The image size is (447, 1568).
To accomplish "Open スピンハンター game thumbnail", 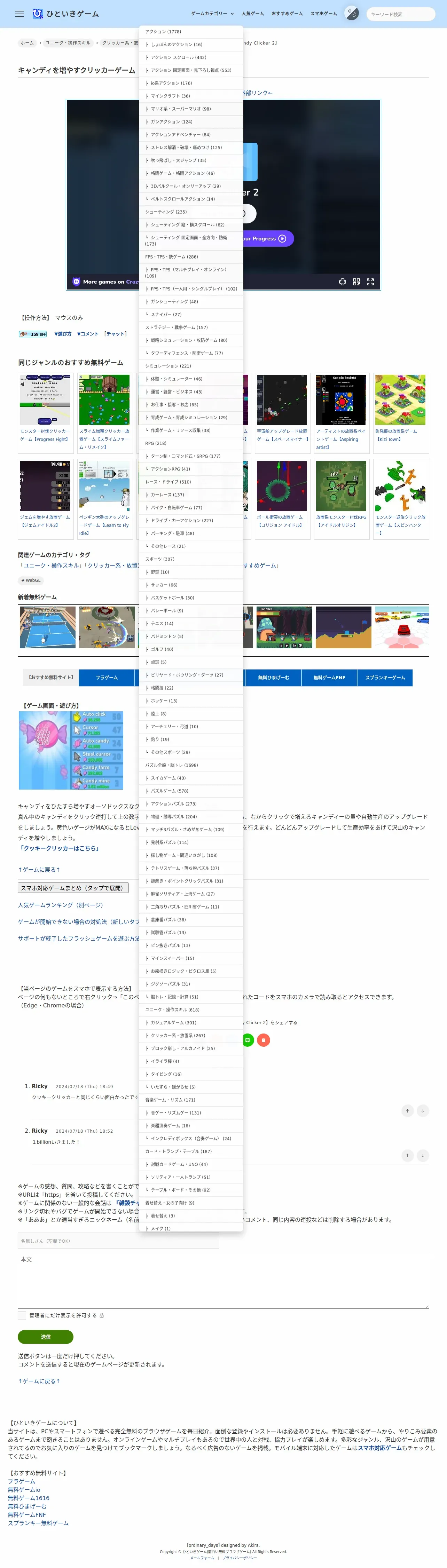I will point(400,486).
